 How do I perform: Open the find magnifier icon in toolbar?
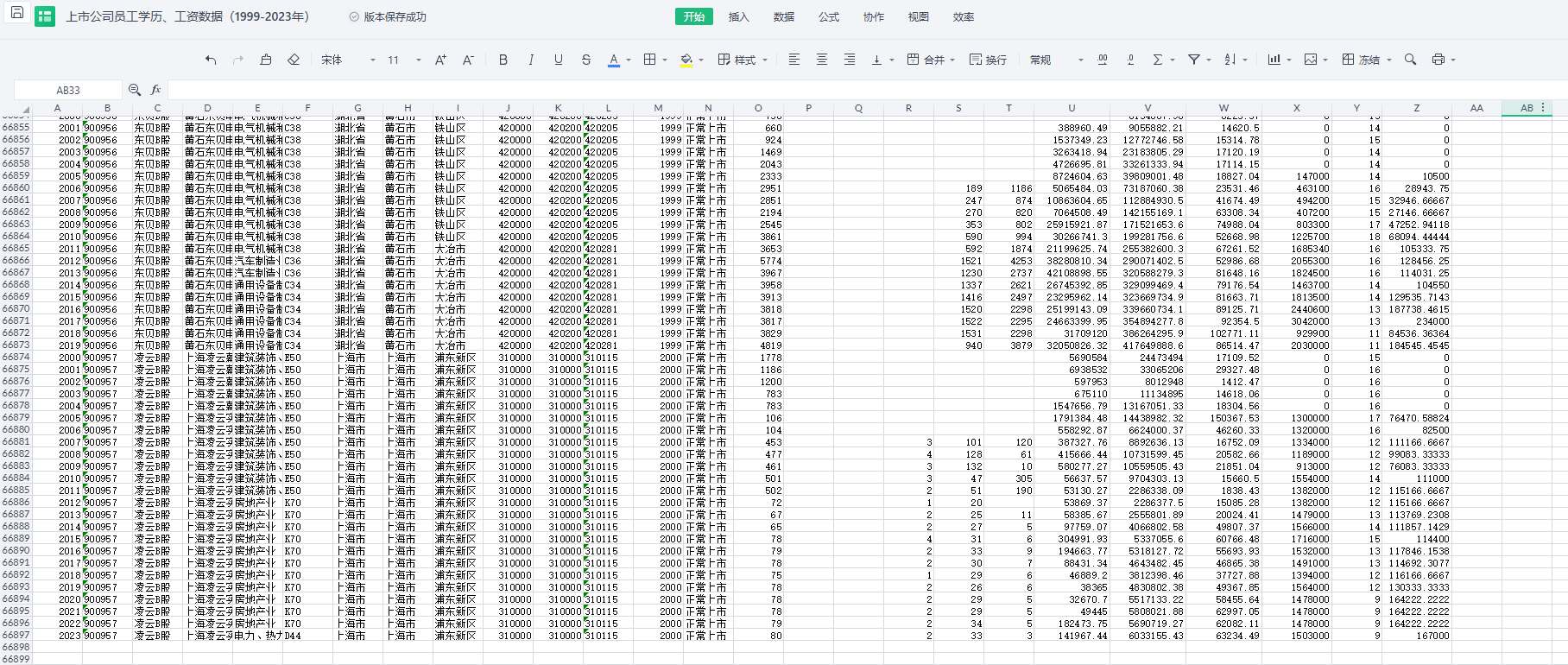[1410, 60]
